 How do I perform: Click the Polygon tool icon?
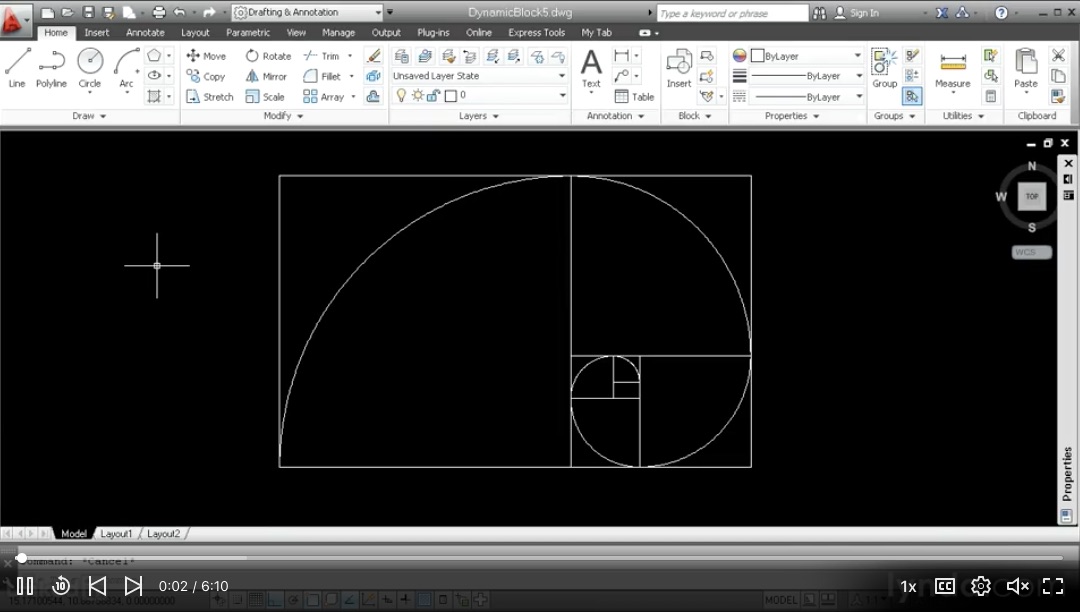click(x=154, y=55)
